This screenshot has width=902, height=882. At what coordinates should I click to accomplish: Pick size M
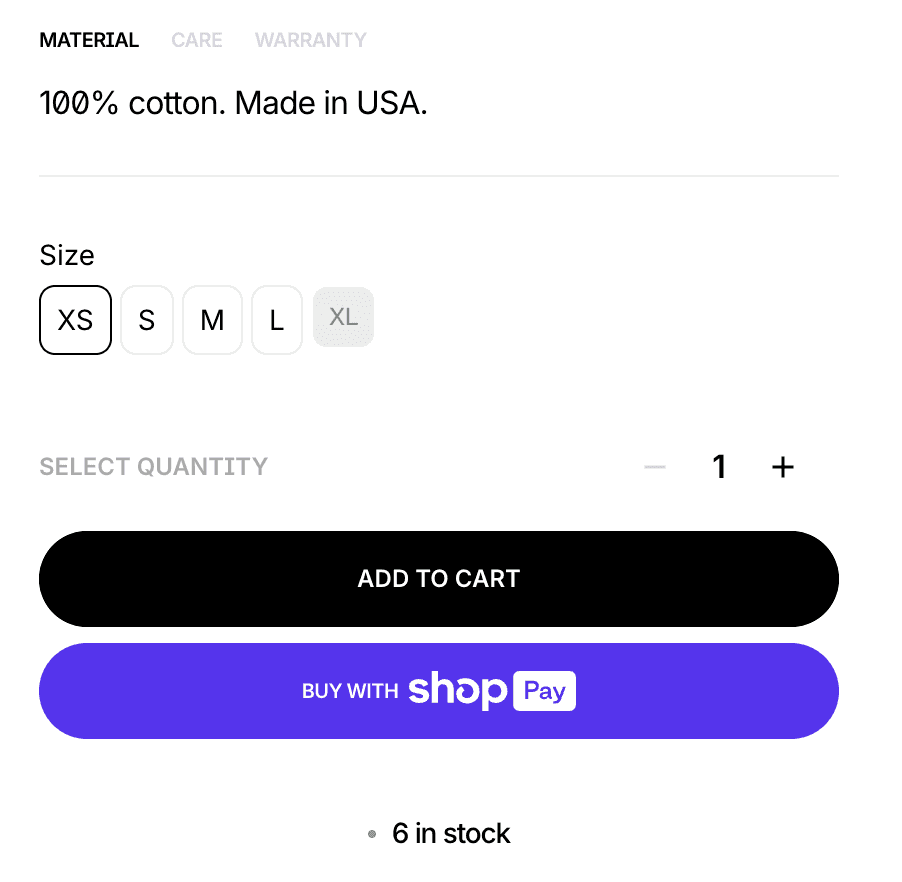212,320
